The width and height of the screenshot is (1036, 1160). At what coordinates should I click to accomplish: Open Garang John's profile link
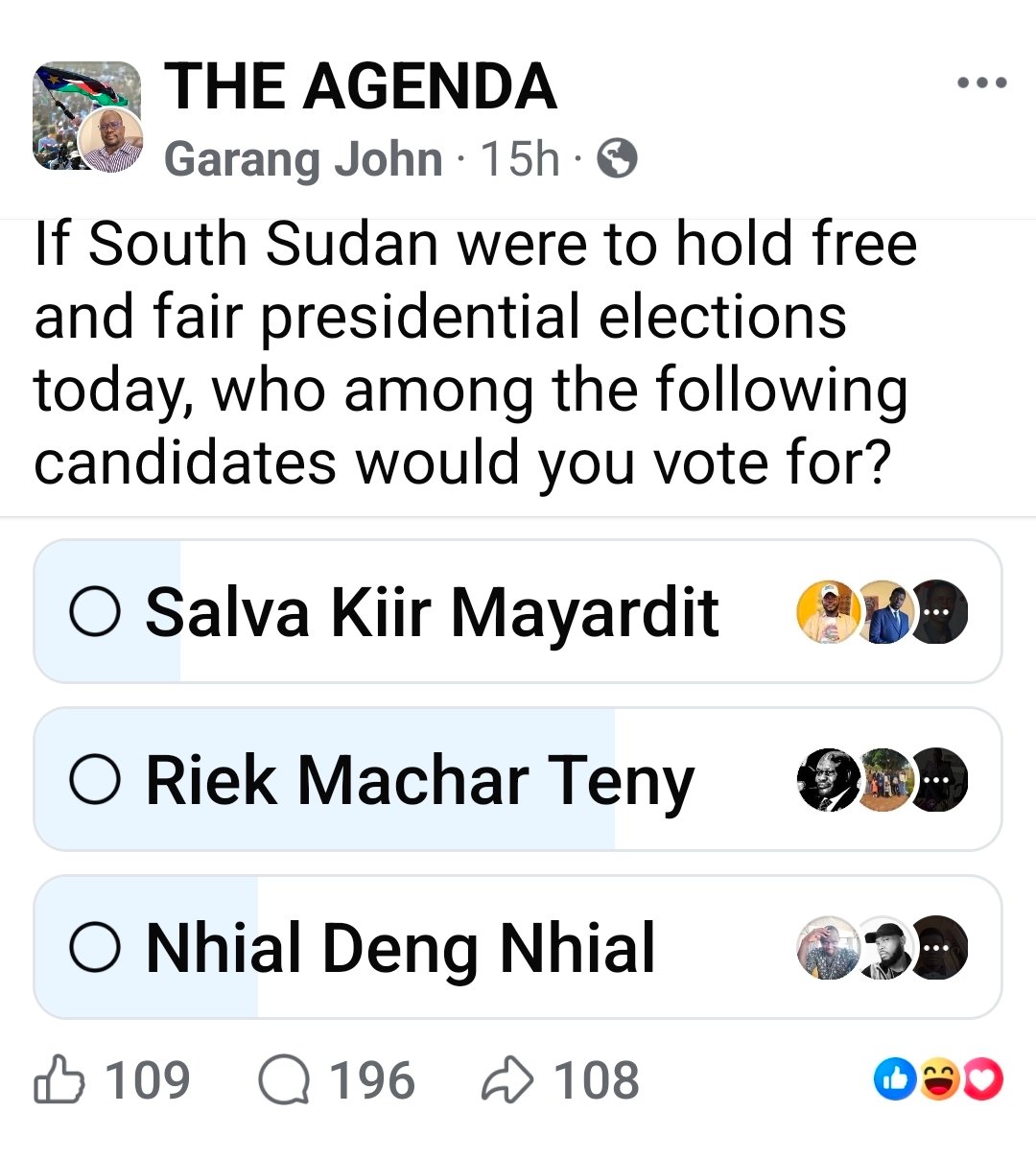click(x=303, y=158)
